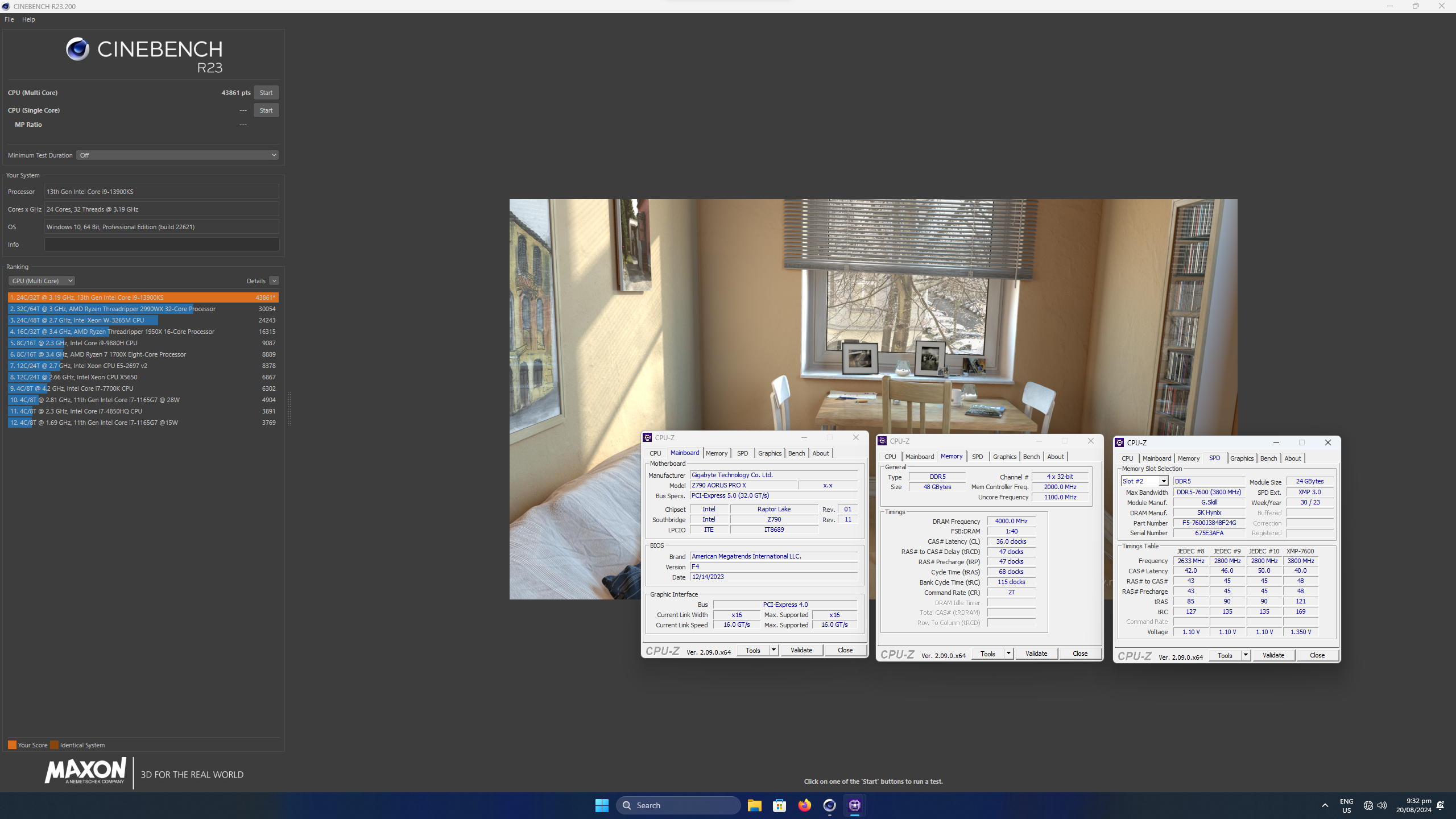
Task: Select Threadripper 2990WX ranking row
Action: tap(143, 309)
